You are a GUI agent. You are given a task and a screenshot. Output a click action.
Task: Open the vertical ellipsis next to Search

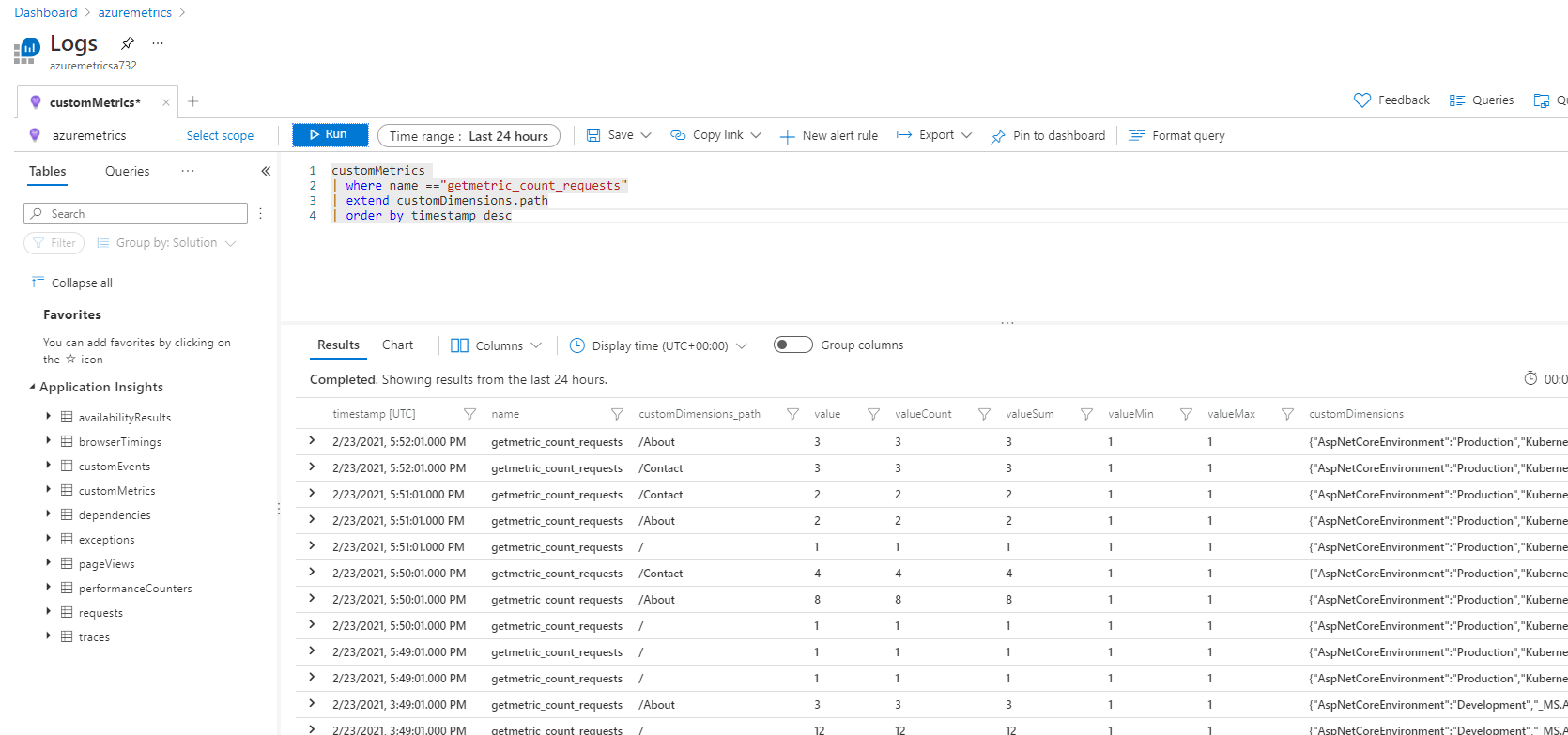[x=261, y=214]
